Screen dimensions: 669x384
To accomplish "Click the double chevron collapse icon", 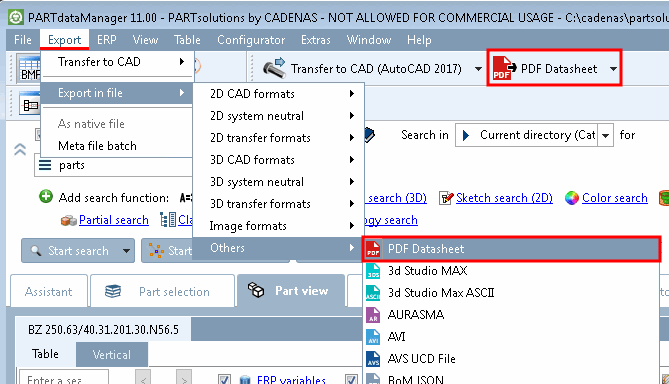I will 20,149.
